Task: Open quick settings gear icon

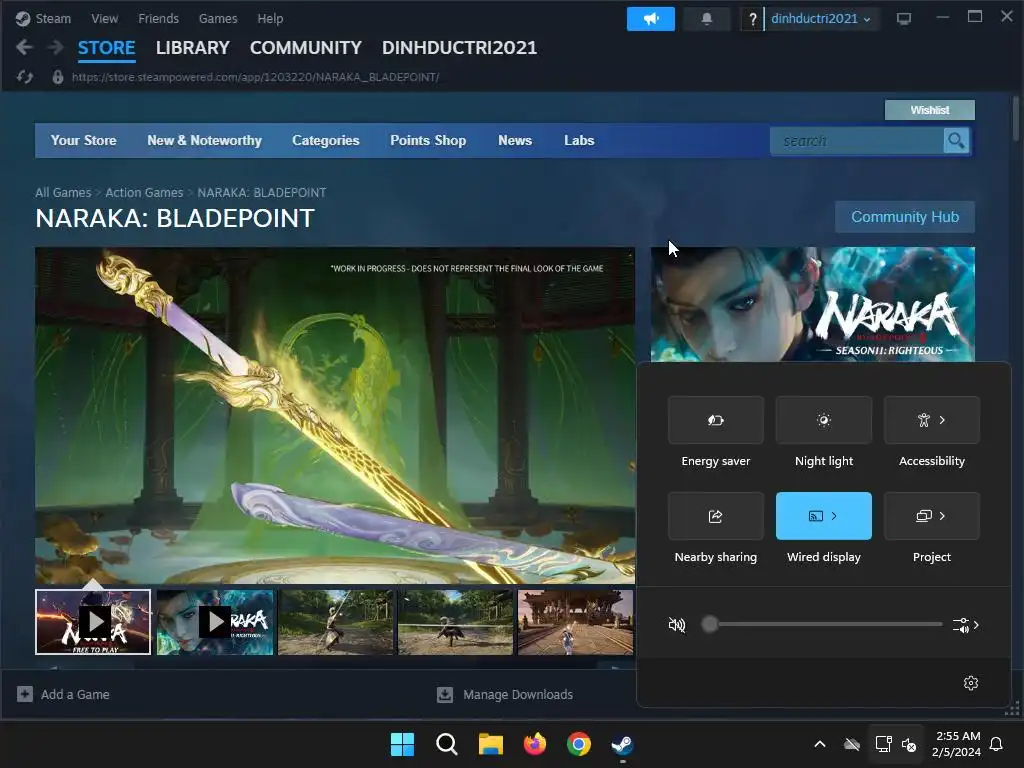Action: [971, 683]
